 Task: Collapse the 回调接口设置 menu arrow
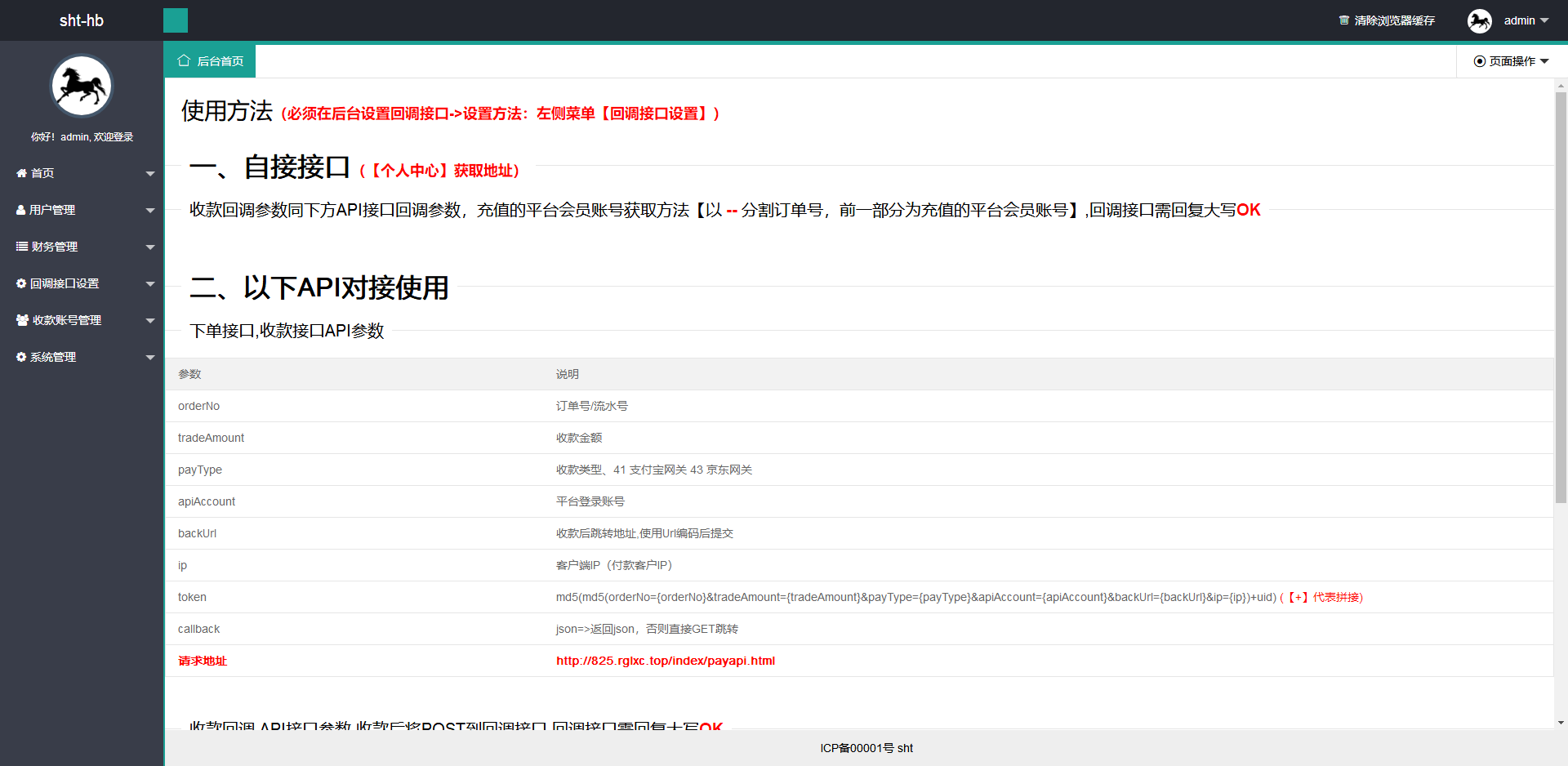(x=150, y=283)
